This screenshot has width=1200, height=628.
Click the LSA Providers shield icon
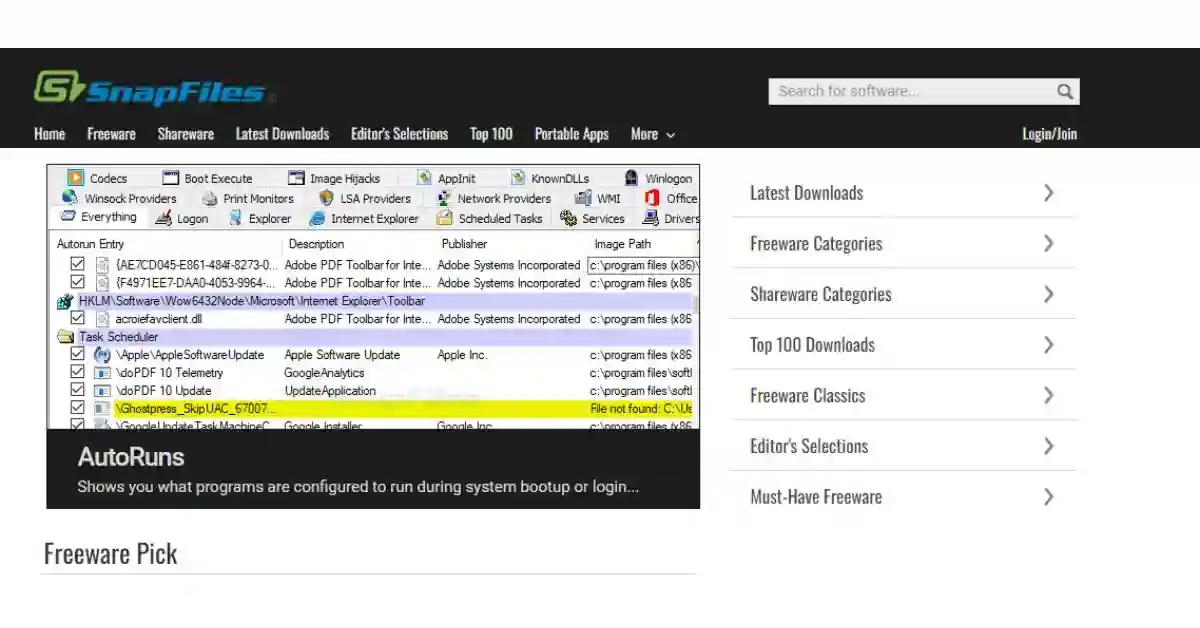pyautogui.click(x=326, y=198)
